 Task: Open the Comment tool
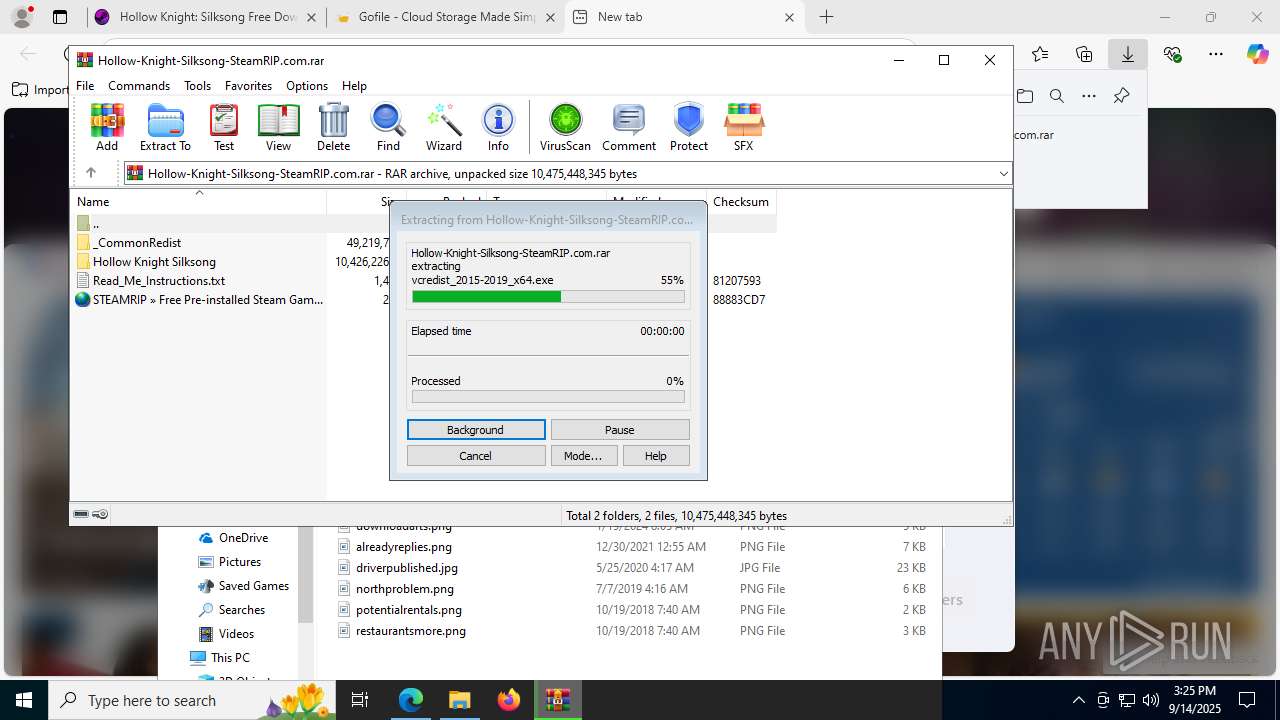[x=629, y=127]
